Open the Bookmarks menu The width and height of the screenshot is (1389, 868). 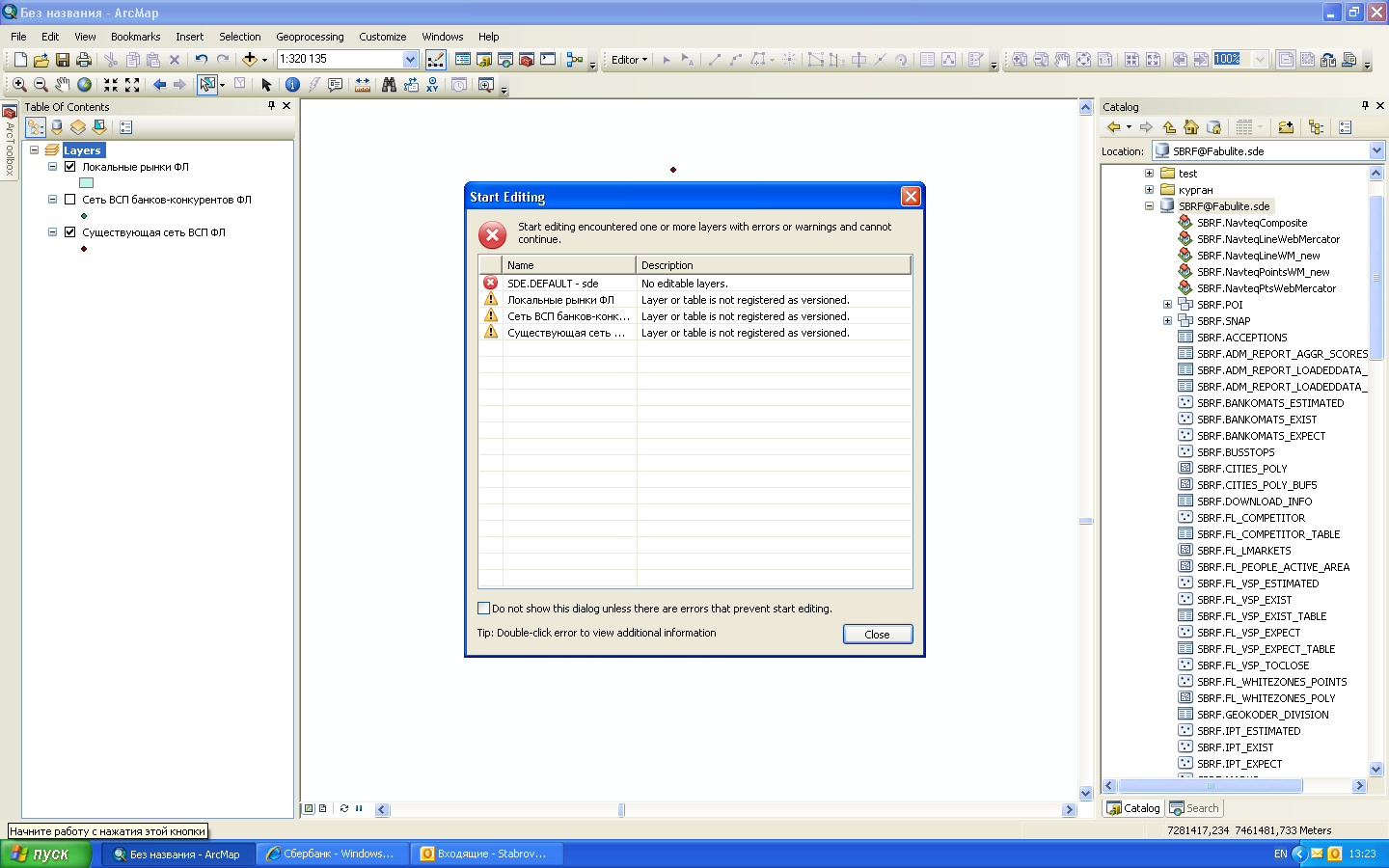point(135,37)
